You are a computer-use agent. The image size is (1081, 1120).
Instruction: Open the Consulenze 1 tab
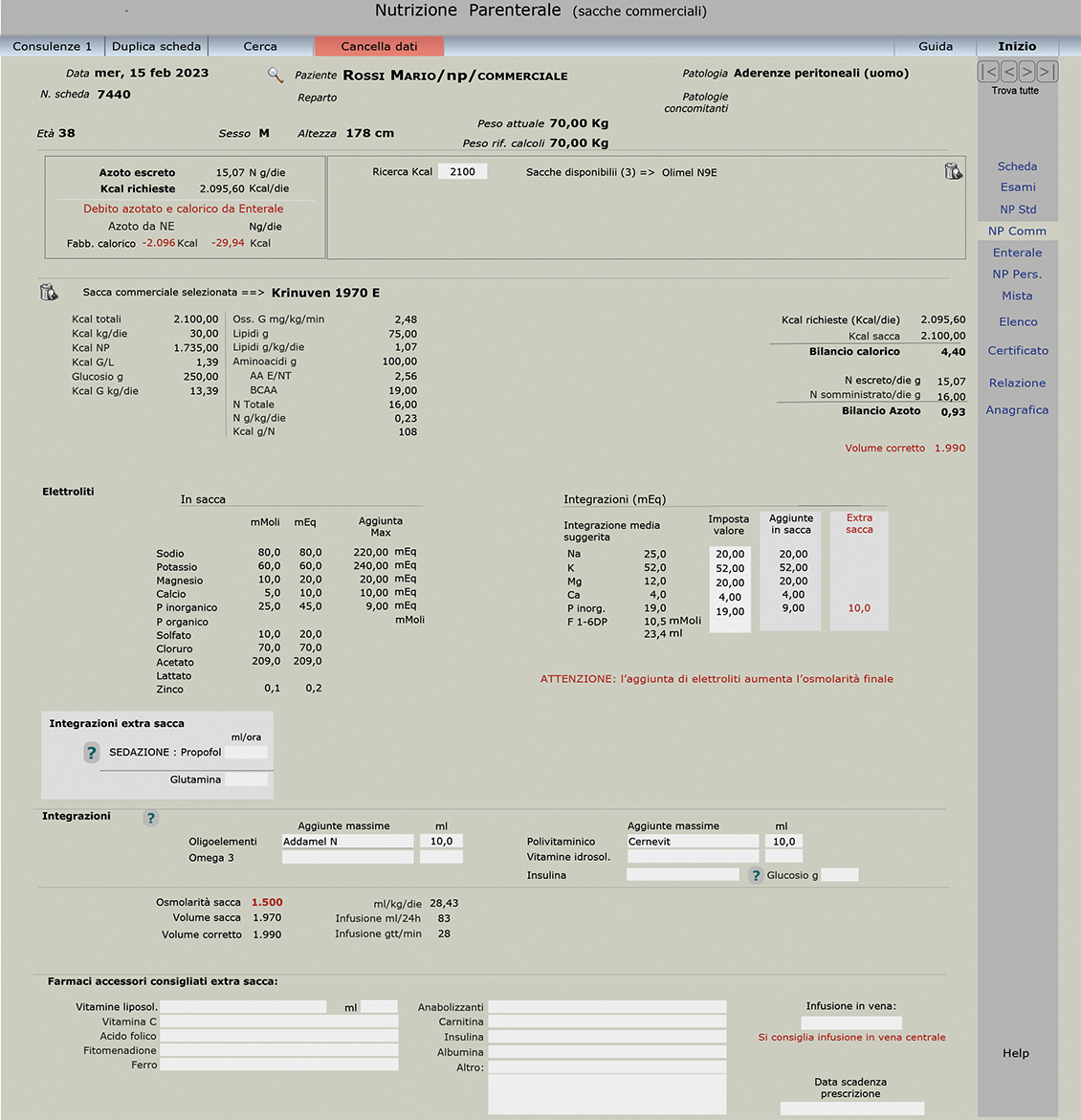[53, 47]
